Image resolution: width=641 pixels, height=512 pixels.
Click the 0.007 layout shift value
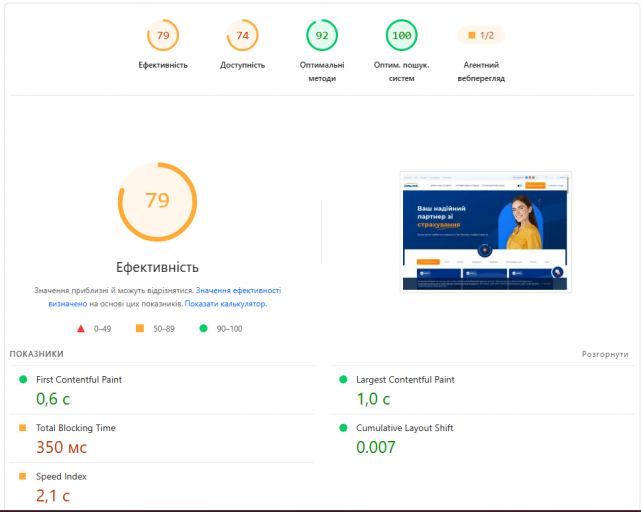(x=376, y=447)
